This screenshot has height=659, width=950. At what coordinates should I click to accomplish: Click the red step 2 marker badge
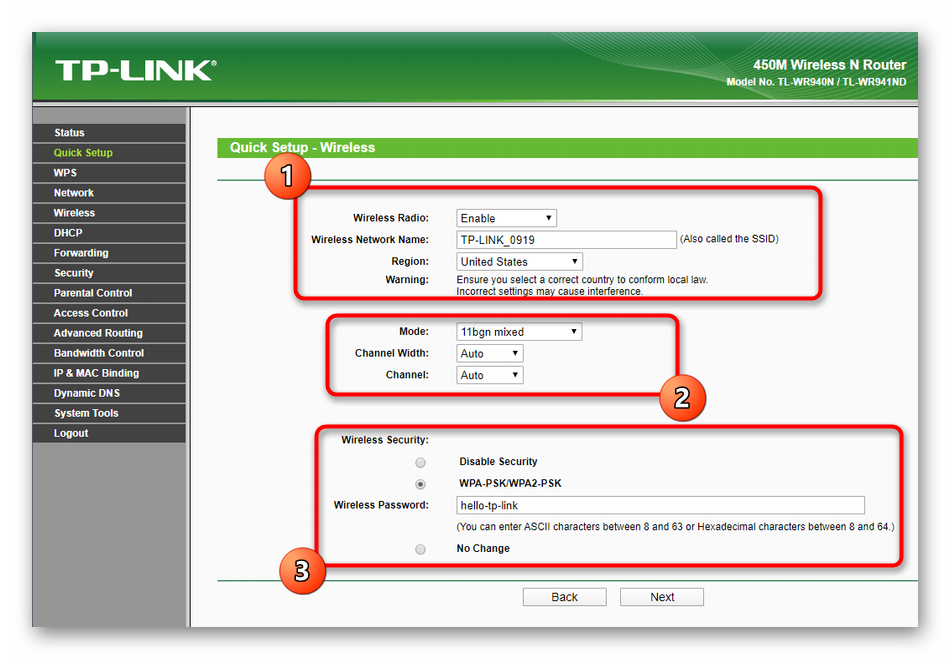[x=681, y=397]
